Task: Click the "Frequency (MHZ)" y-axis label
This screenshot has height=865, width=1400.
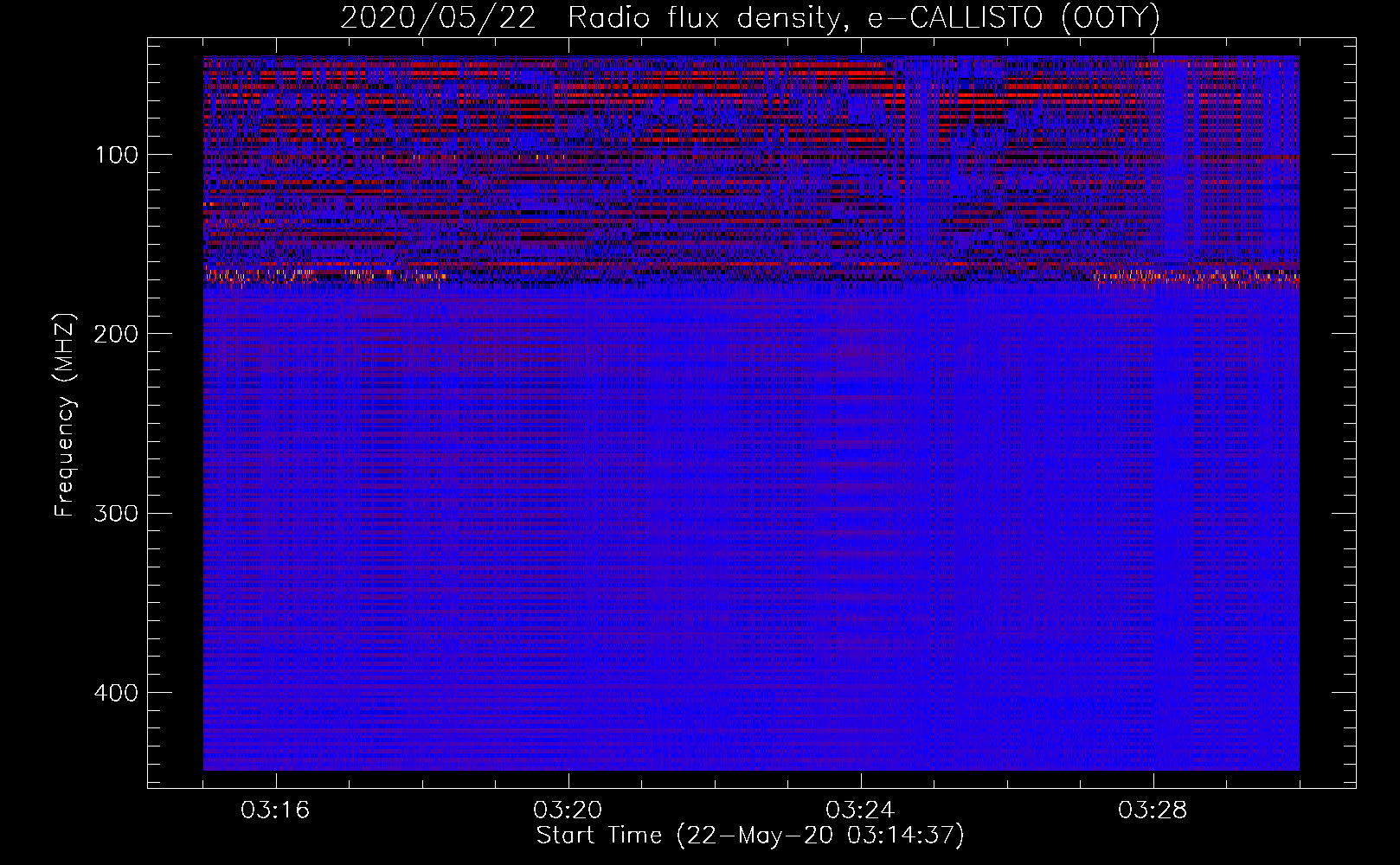Action: (65, 414)
